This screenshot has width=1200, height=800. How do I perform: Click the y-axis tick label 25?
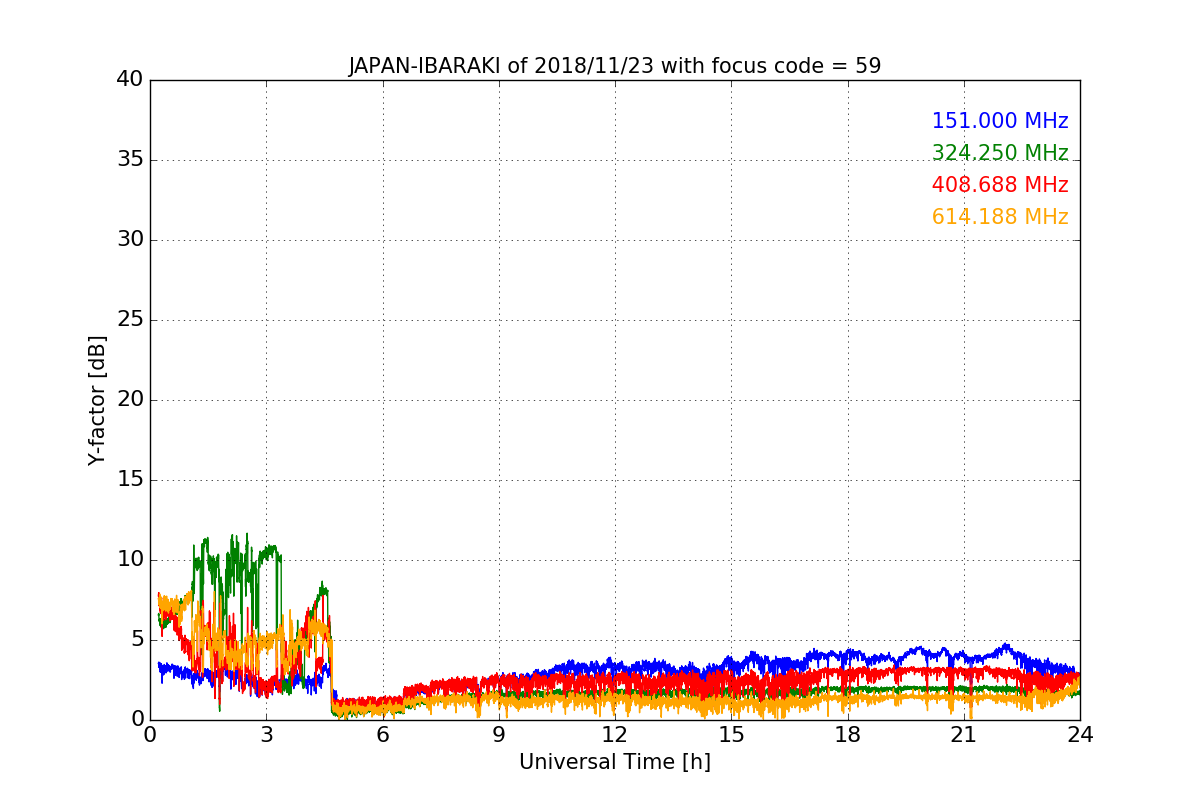coord(130,320)
